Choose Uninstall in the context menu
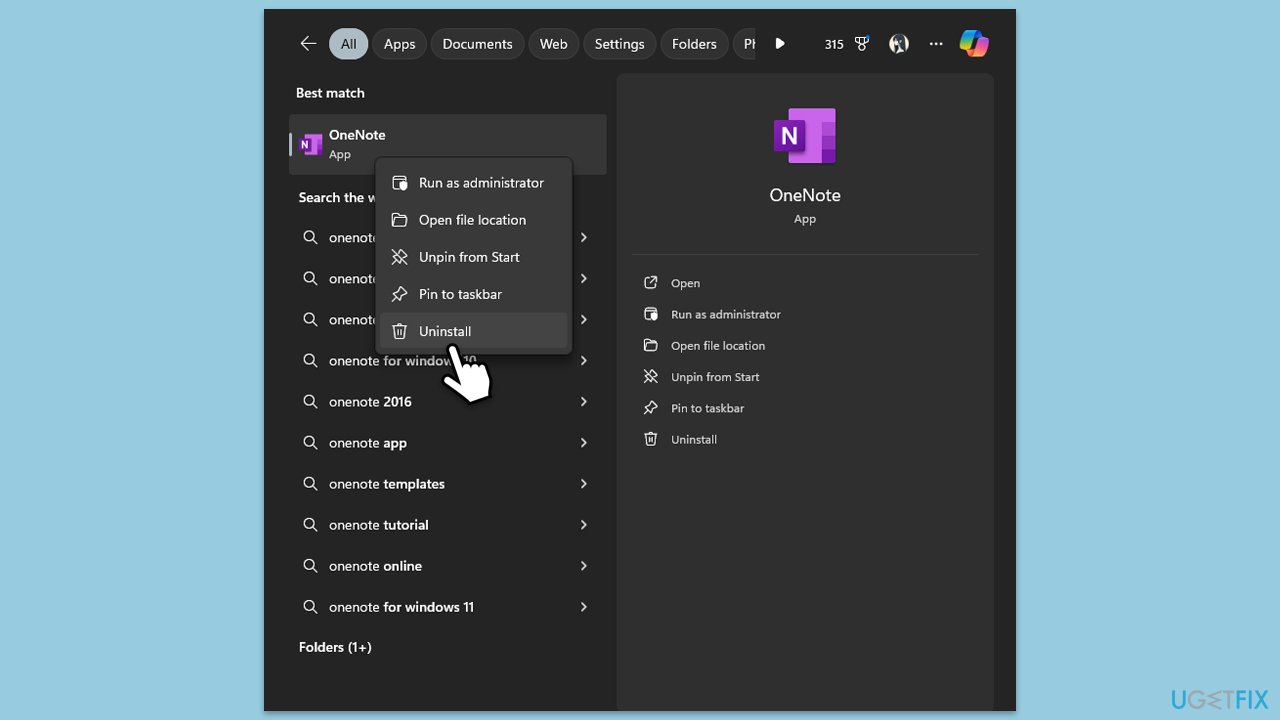 (x=473, y=331)
